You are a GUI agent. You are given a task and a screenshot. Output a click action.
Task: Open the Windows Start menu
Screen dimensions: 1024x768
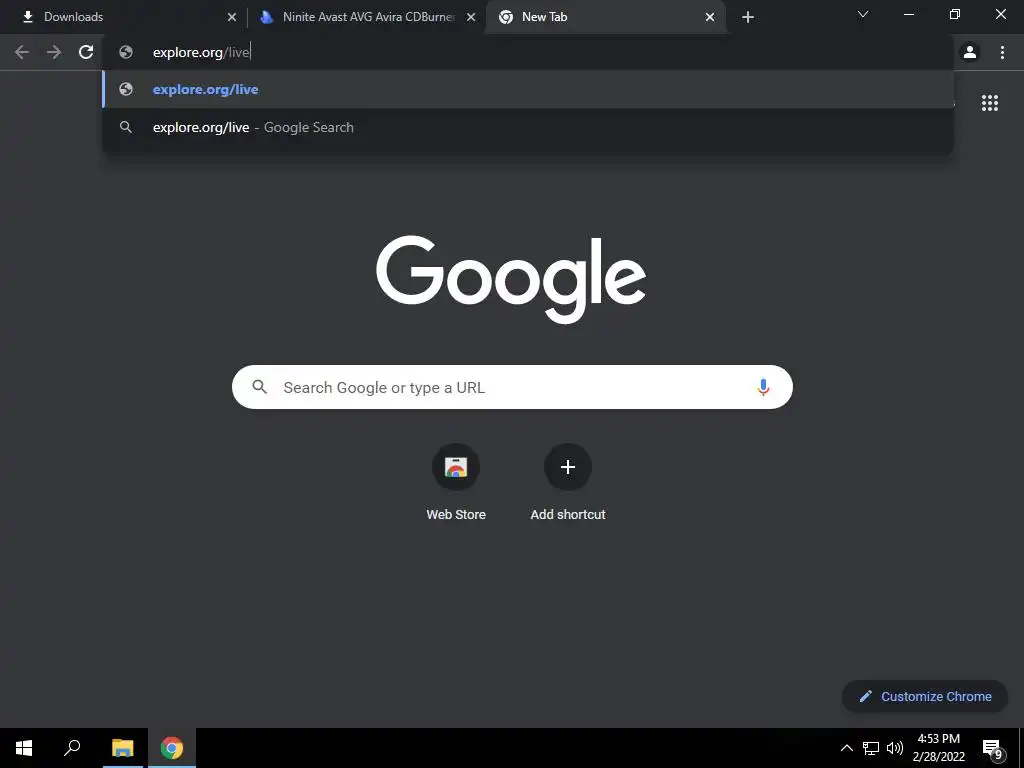[24, 748]
